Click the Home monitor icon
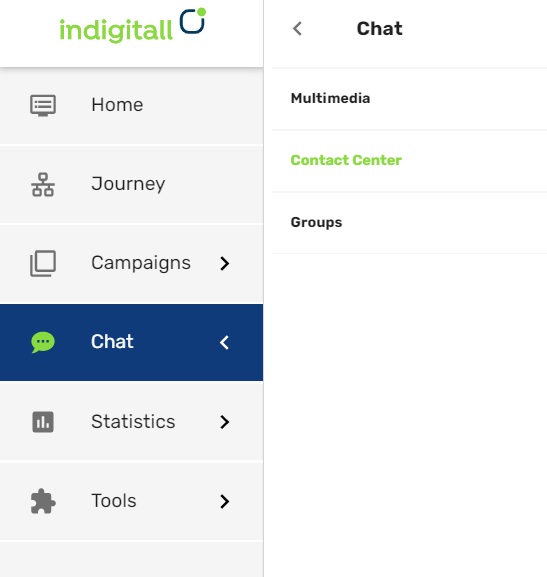The height and width of the screenshot is (577, 547). click(x=43, y=105)
